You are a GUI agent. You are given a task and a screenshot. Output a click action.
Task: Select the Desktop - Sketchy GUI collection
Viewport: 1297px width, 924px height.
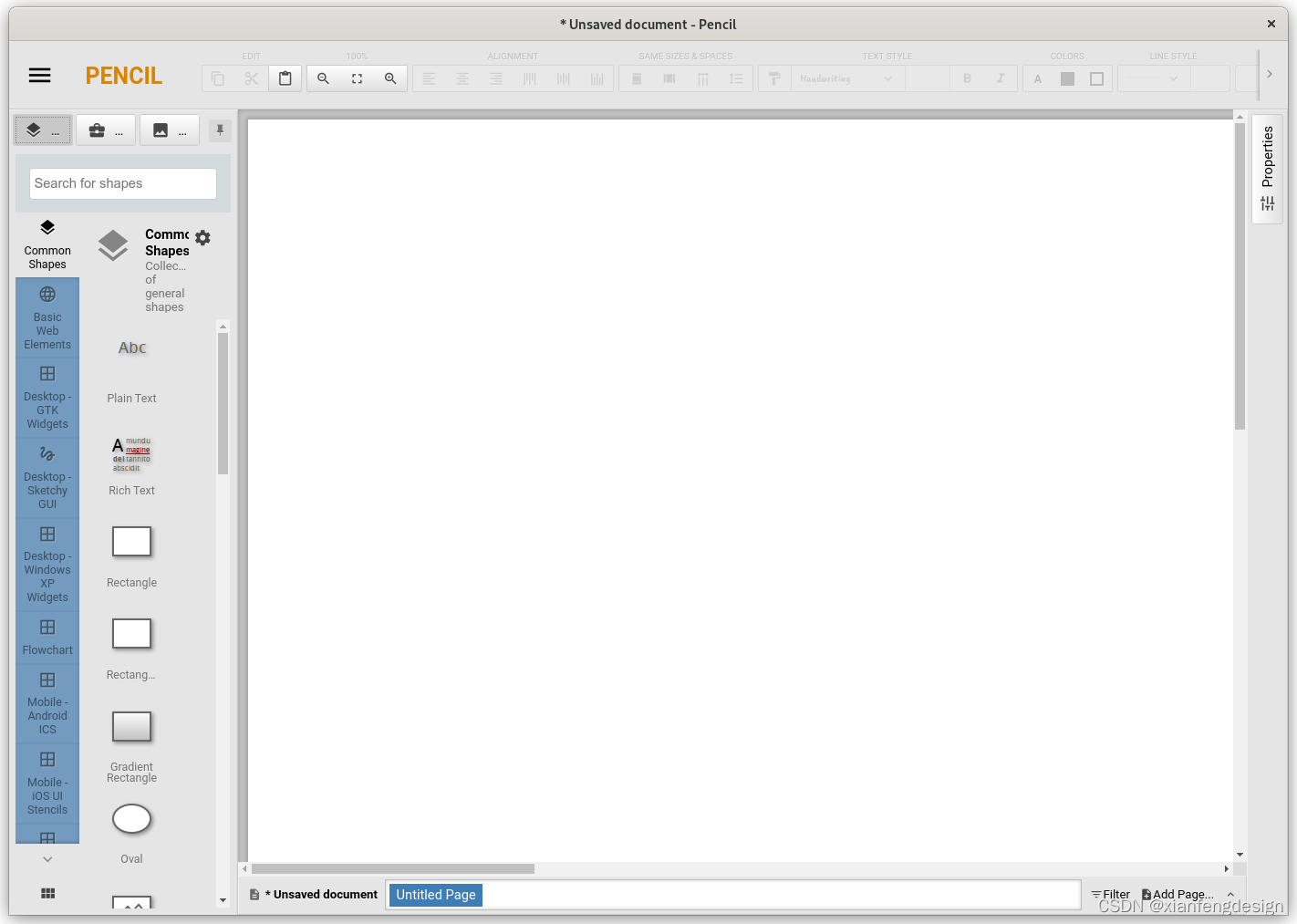(x=47, y=477)
